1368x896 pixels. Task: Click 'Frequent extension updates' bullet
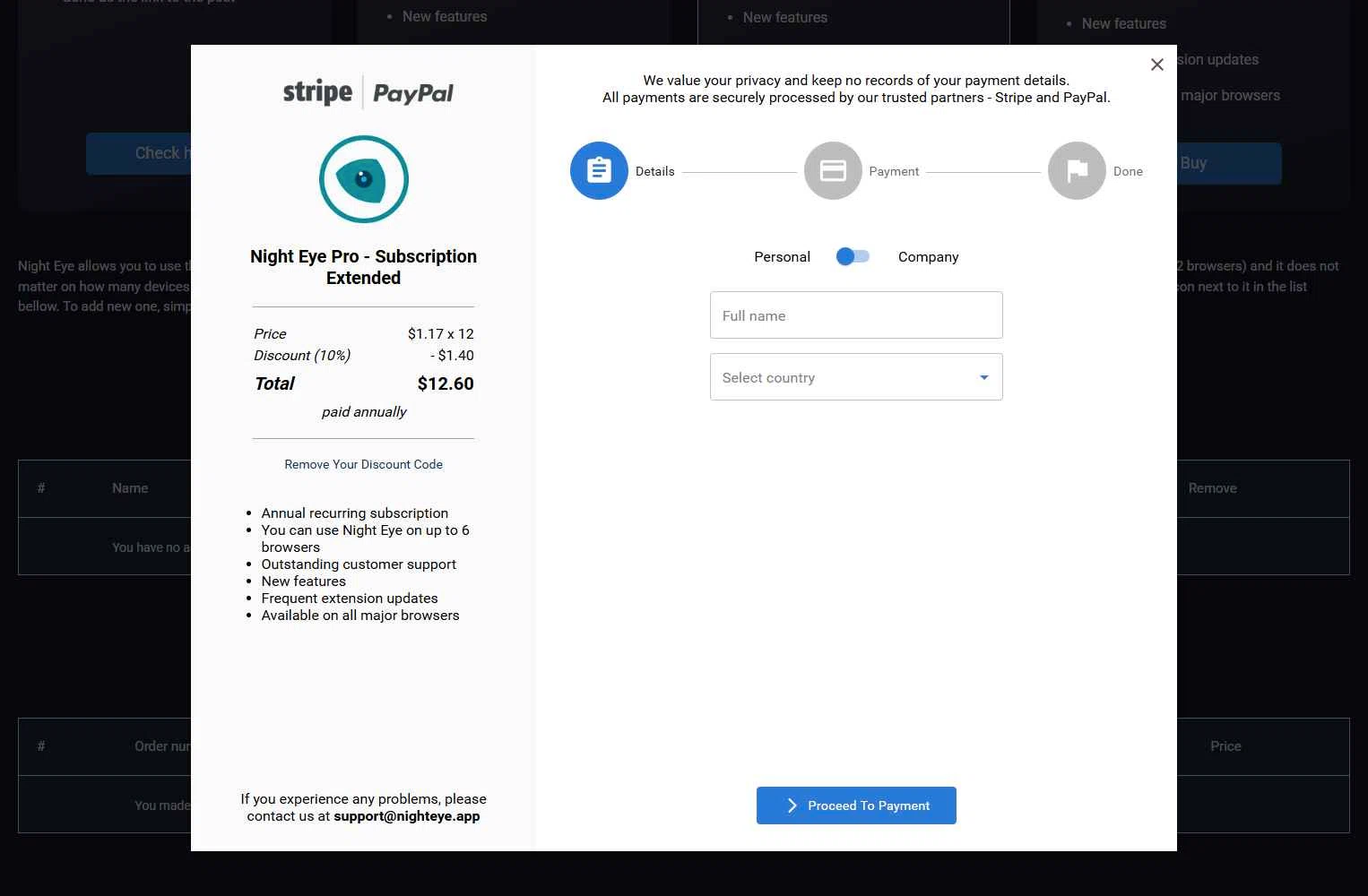click(x=350, y=599)
